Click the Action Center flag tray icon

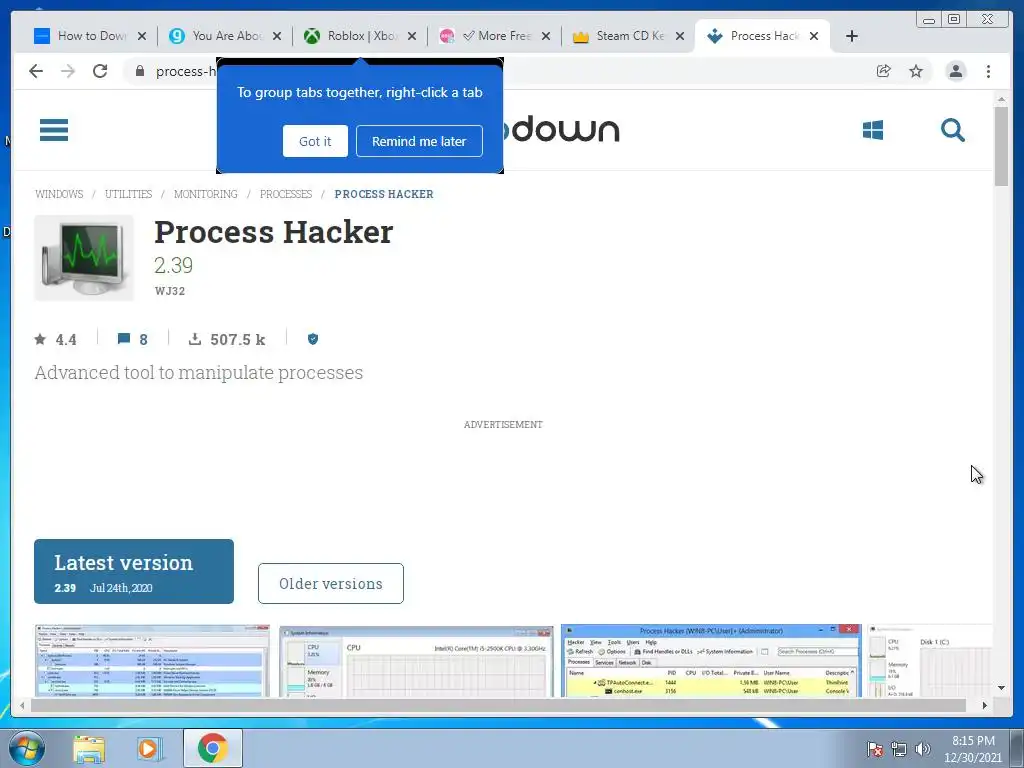tap(875, 749)
